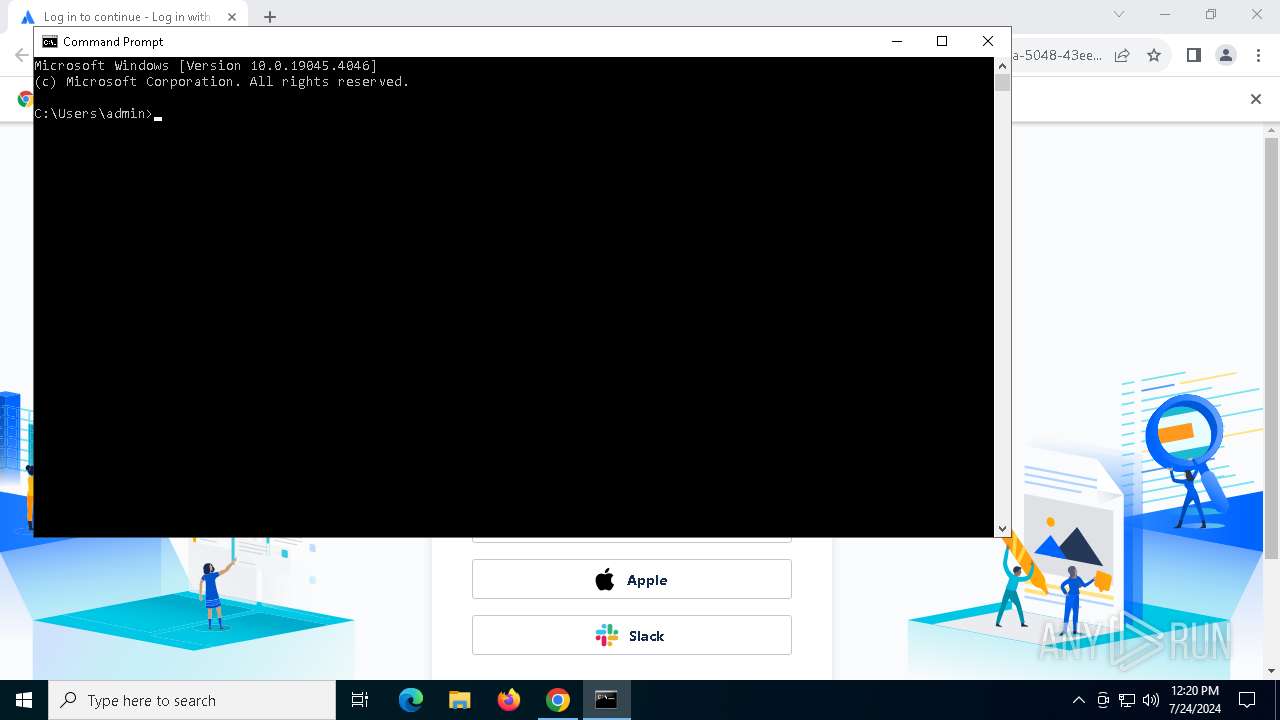The height and width of the screenshot is (720, 1280).
Task: Dismiss the Chrome infobar
Action: (x=1256, y=99)
